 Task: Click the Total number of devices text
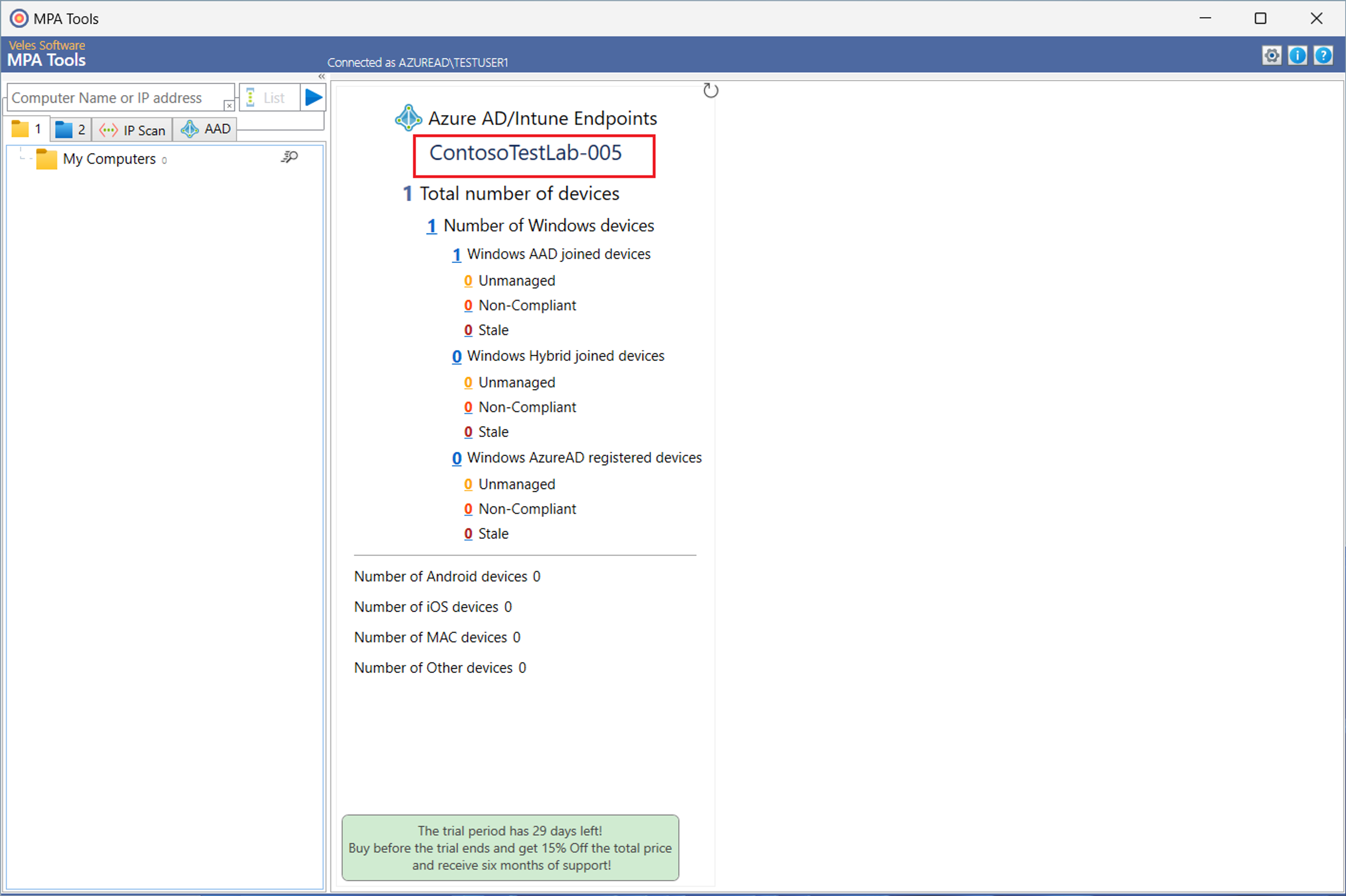coord(519,194)
